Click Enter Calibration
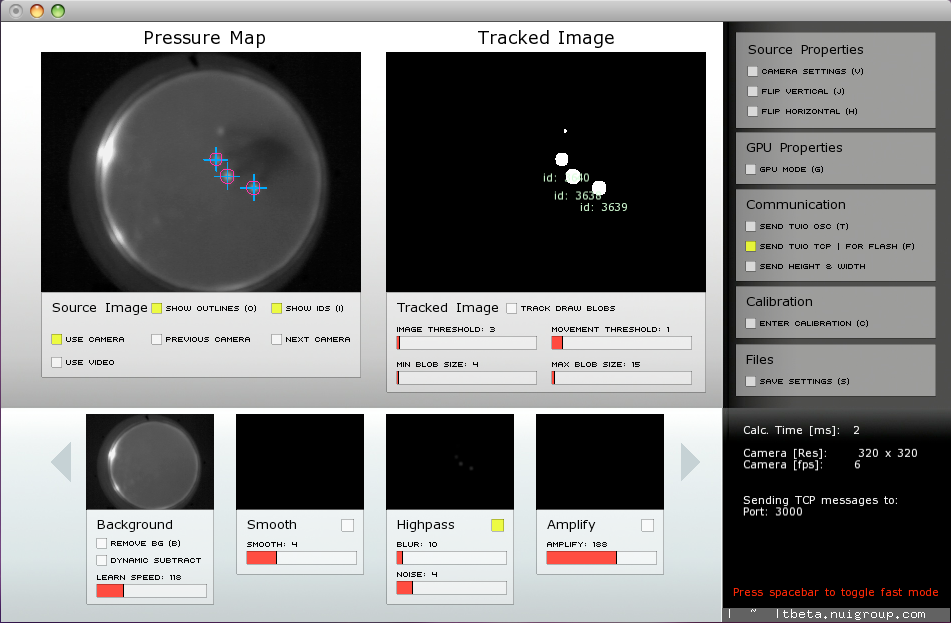Image resolution: width=951 pixels, height=623 pixels. click(752, 324)
